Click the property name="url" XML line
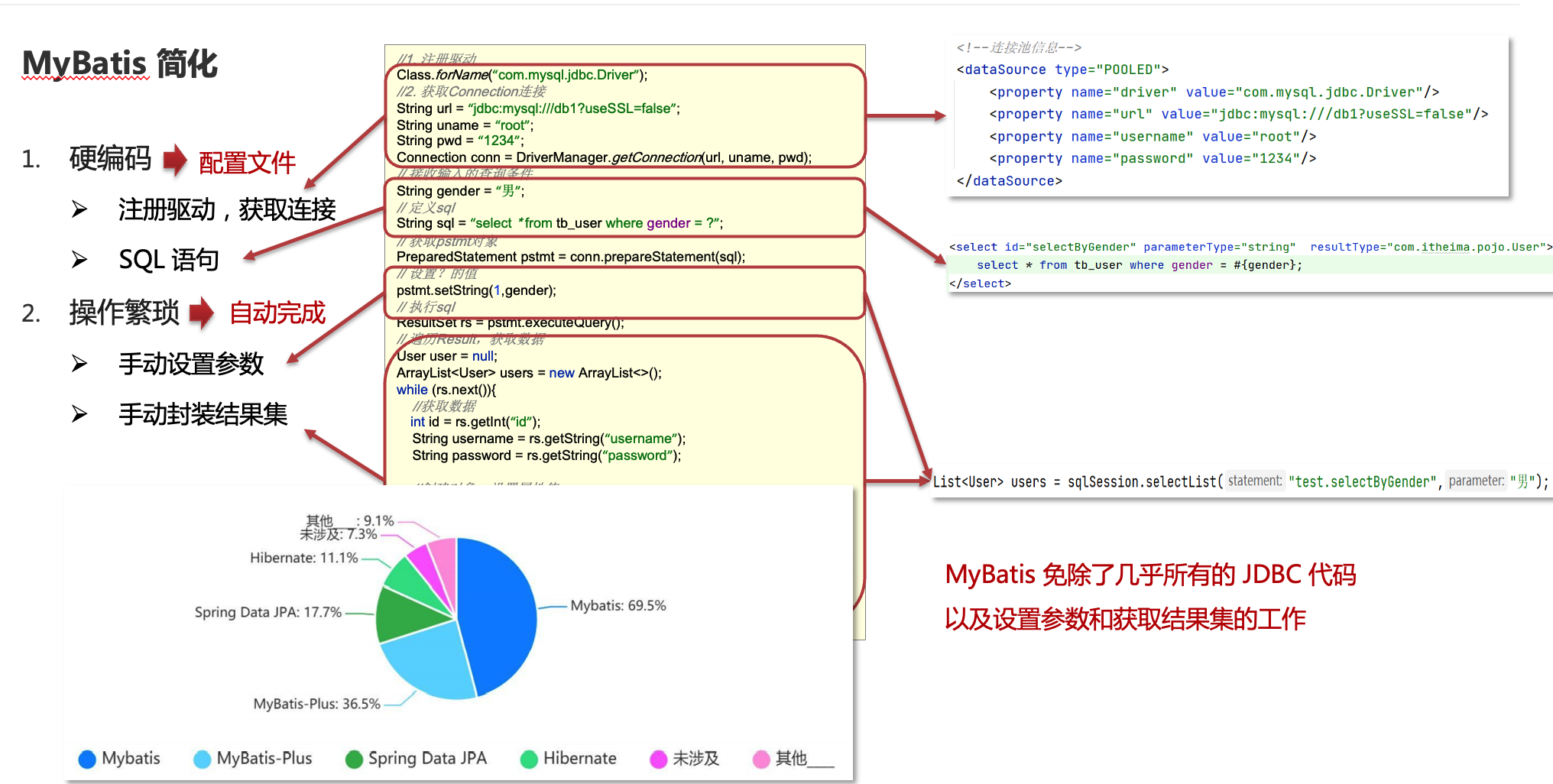This screenshot has height=784, width=1553. point(1239,114)
